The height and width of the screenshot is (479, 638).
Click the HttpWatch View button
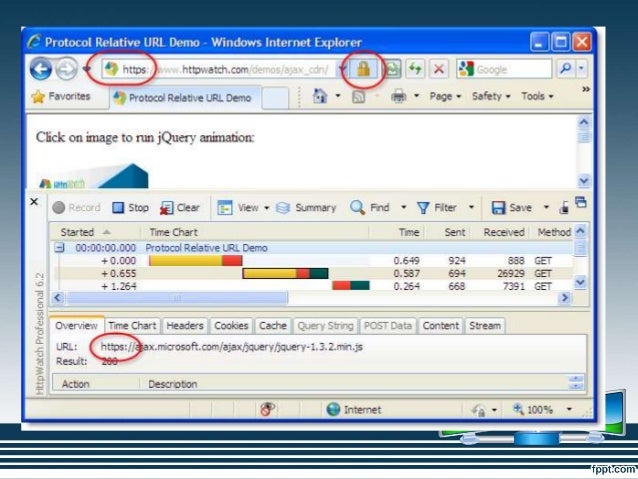(x=238, y=208)
